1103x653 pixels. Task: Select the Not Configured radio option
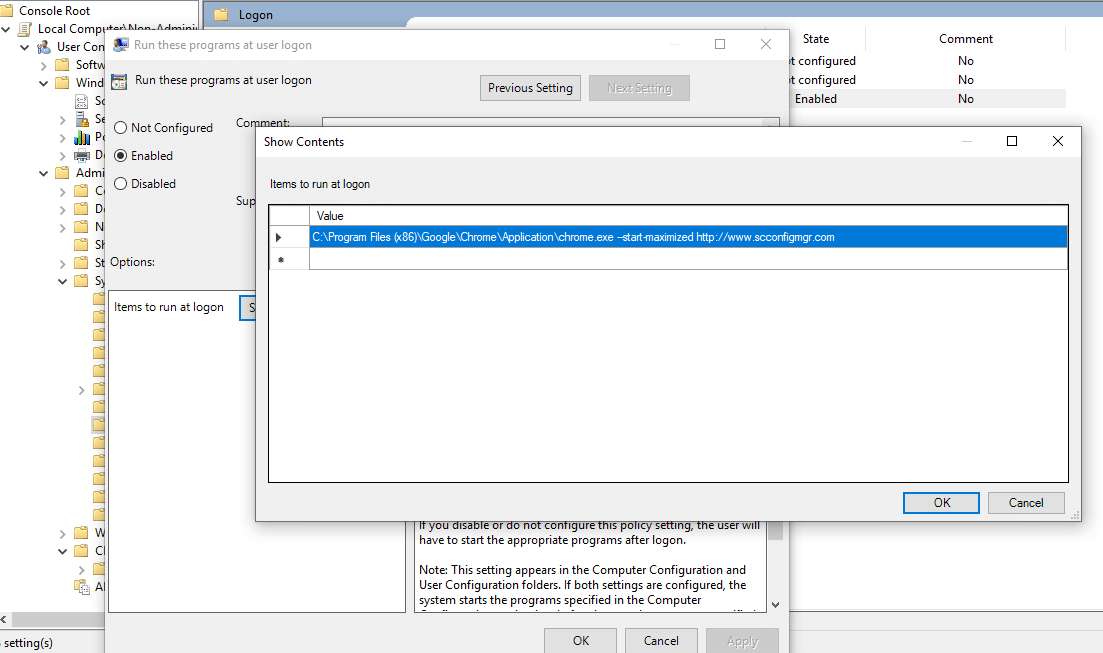[x=120, y=127]
